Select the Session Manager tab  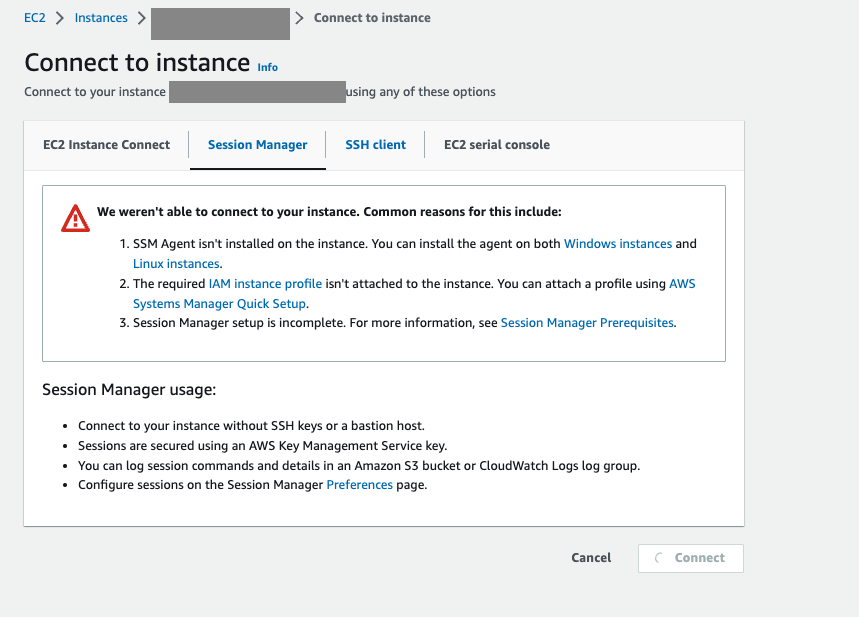click(x=257, y=145)
